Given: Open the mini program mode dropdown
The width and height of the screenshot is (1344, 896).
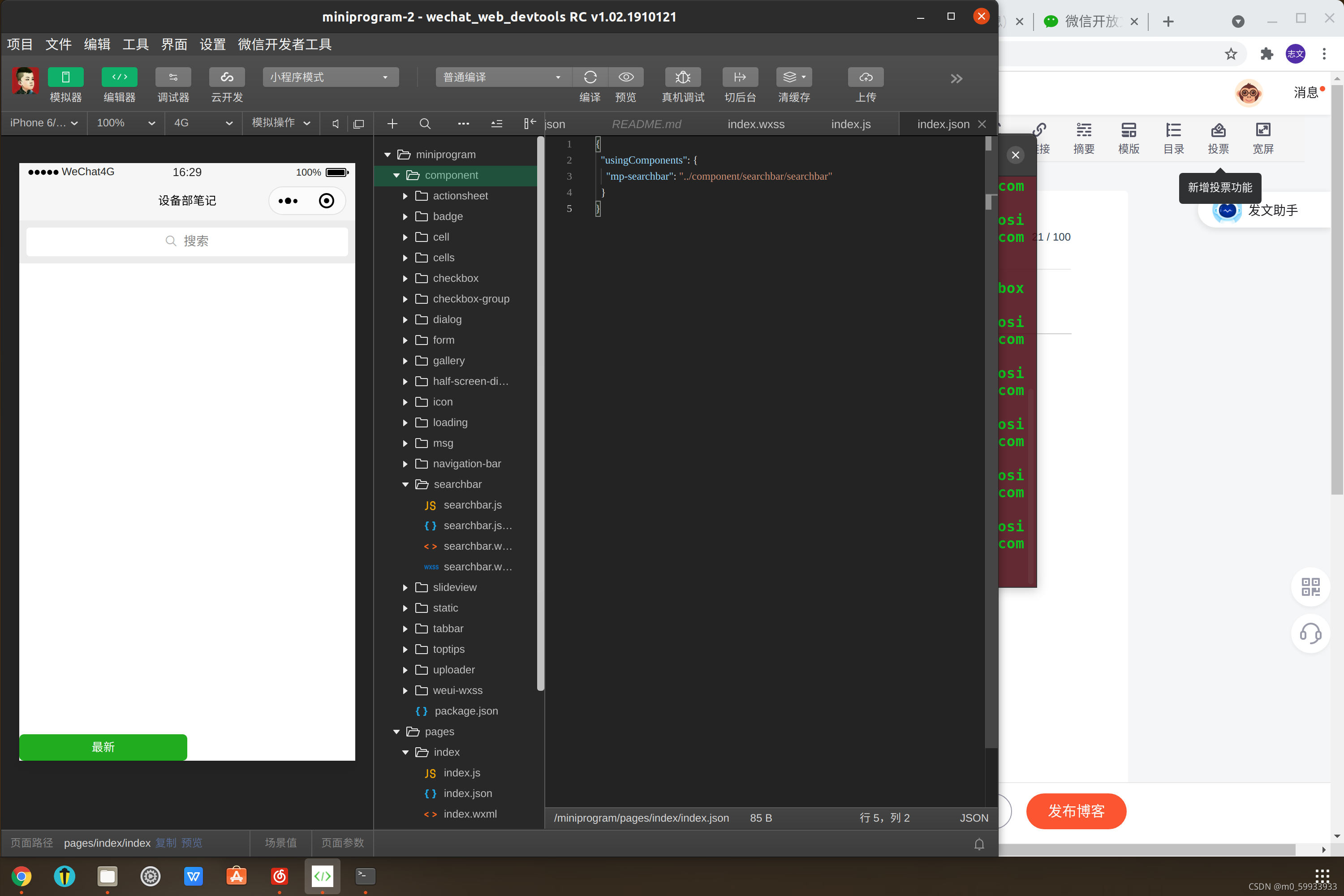Looking at the screenshot, I should 330,77.
